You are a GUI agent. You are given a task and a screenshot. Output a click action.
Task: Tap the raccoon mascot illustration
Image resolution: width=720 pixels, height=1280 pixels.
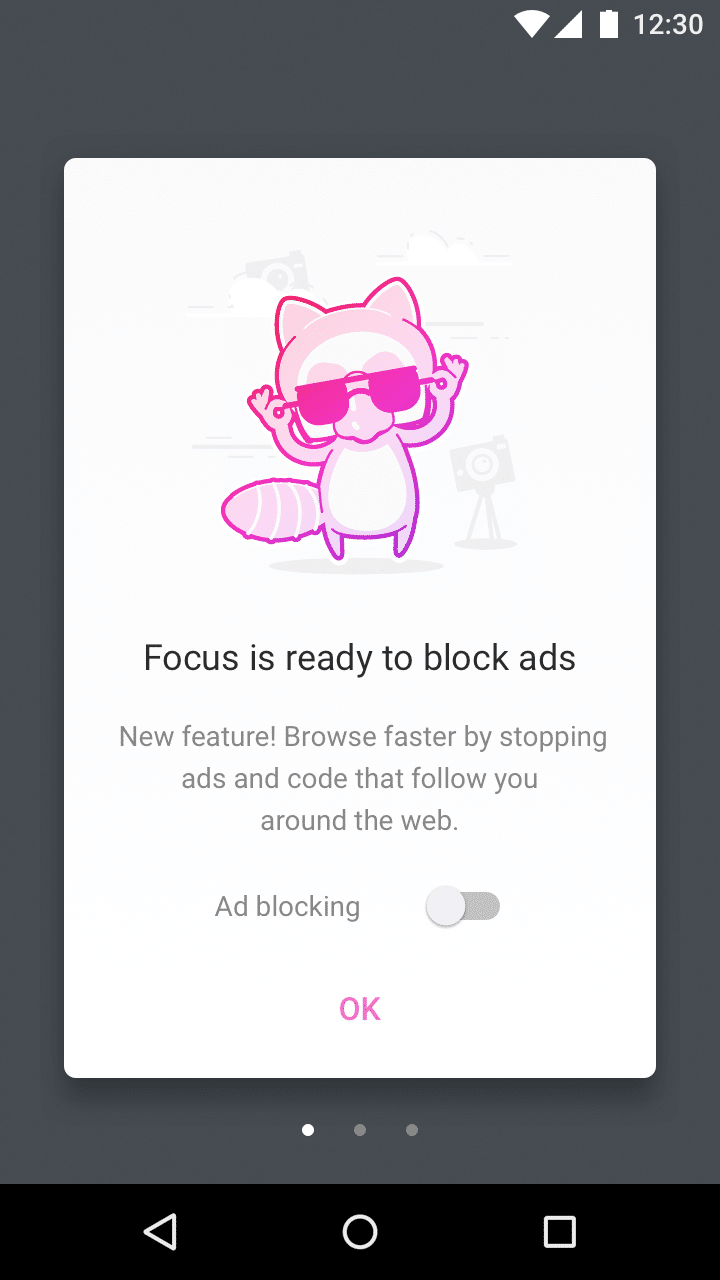pos(345,418)
